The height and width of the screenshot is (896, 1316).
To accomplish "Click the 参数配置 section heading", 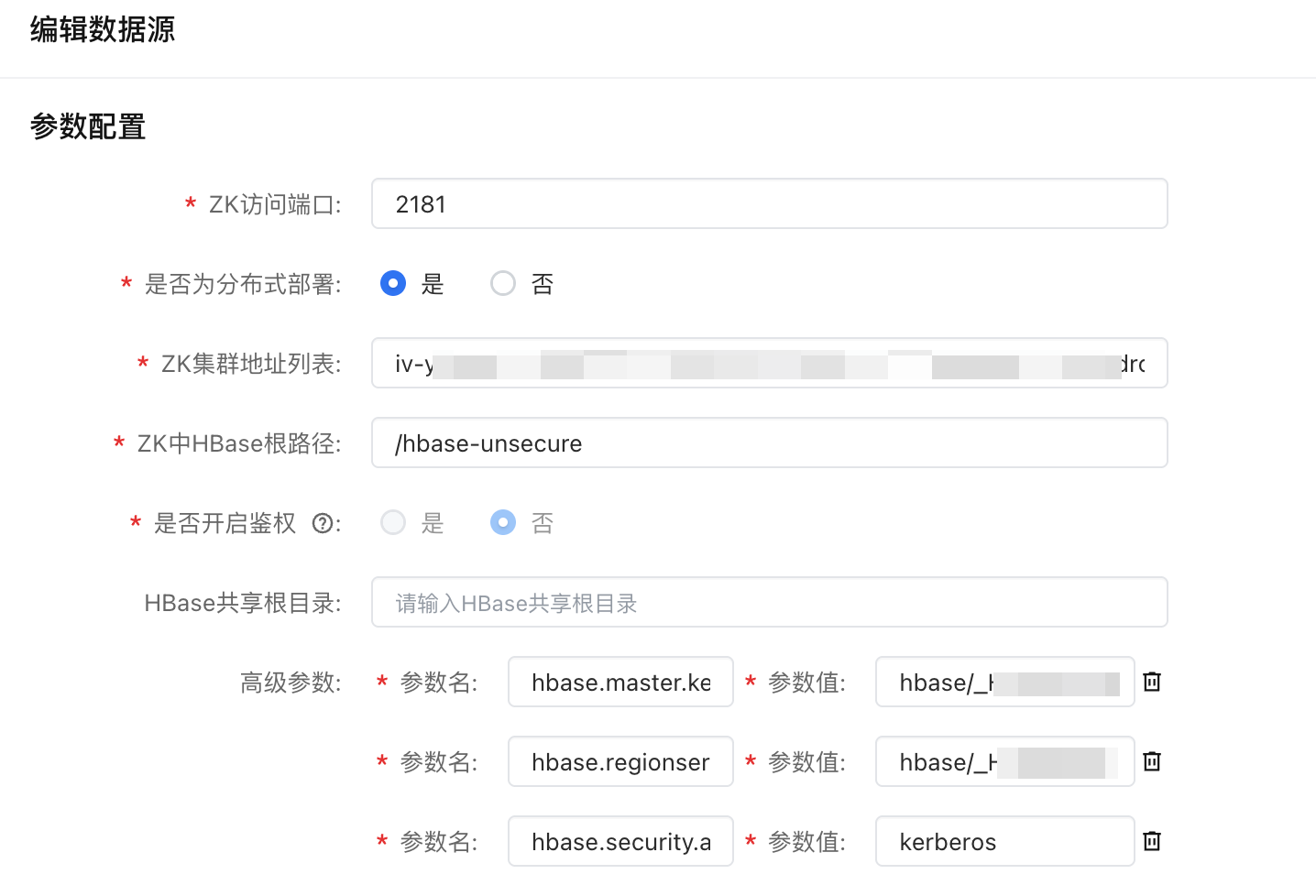I will pos(88,126).
